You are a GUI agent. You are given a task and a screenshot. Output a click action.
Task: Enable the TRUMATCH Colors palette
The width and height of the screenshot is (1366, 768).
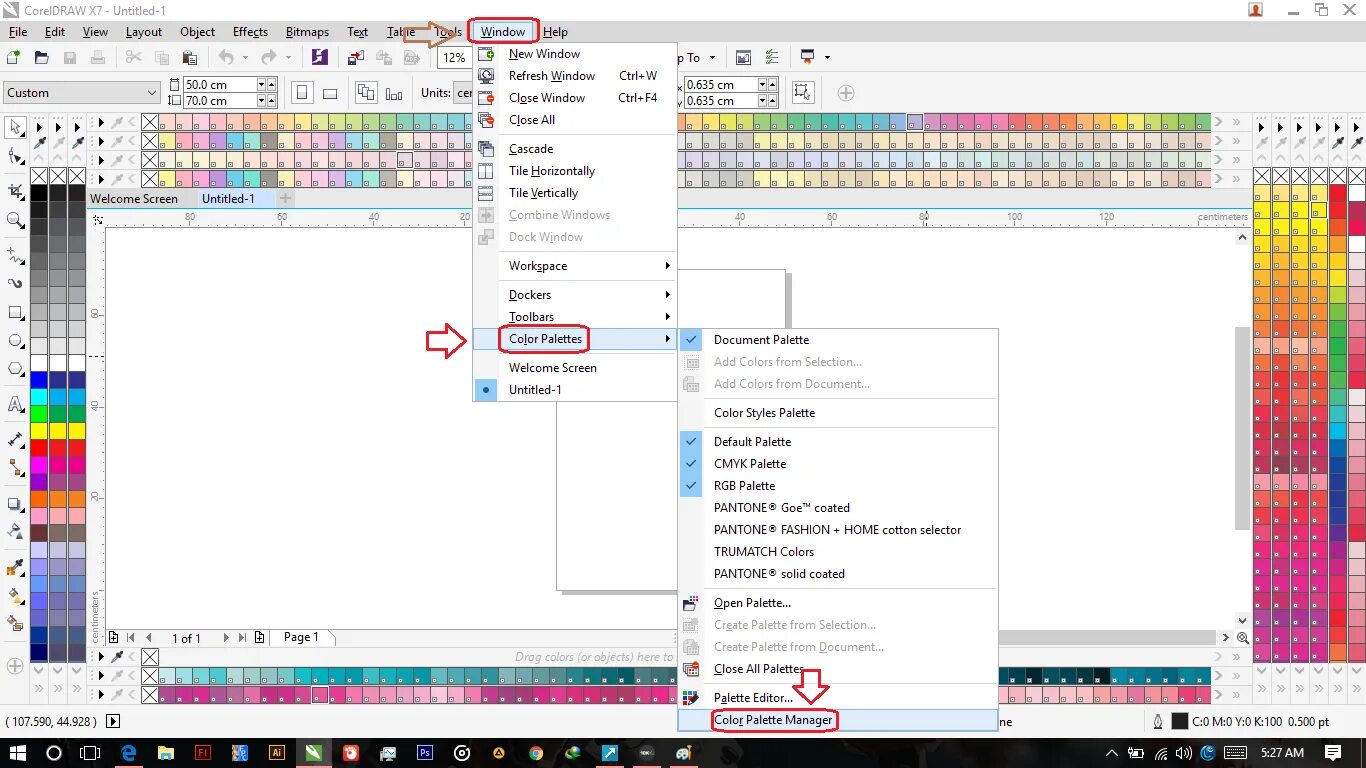(838, 552)
